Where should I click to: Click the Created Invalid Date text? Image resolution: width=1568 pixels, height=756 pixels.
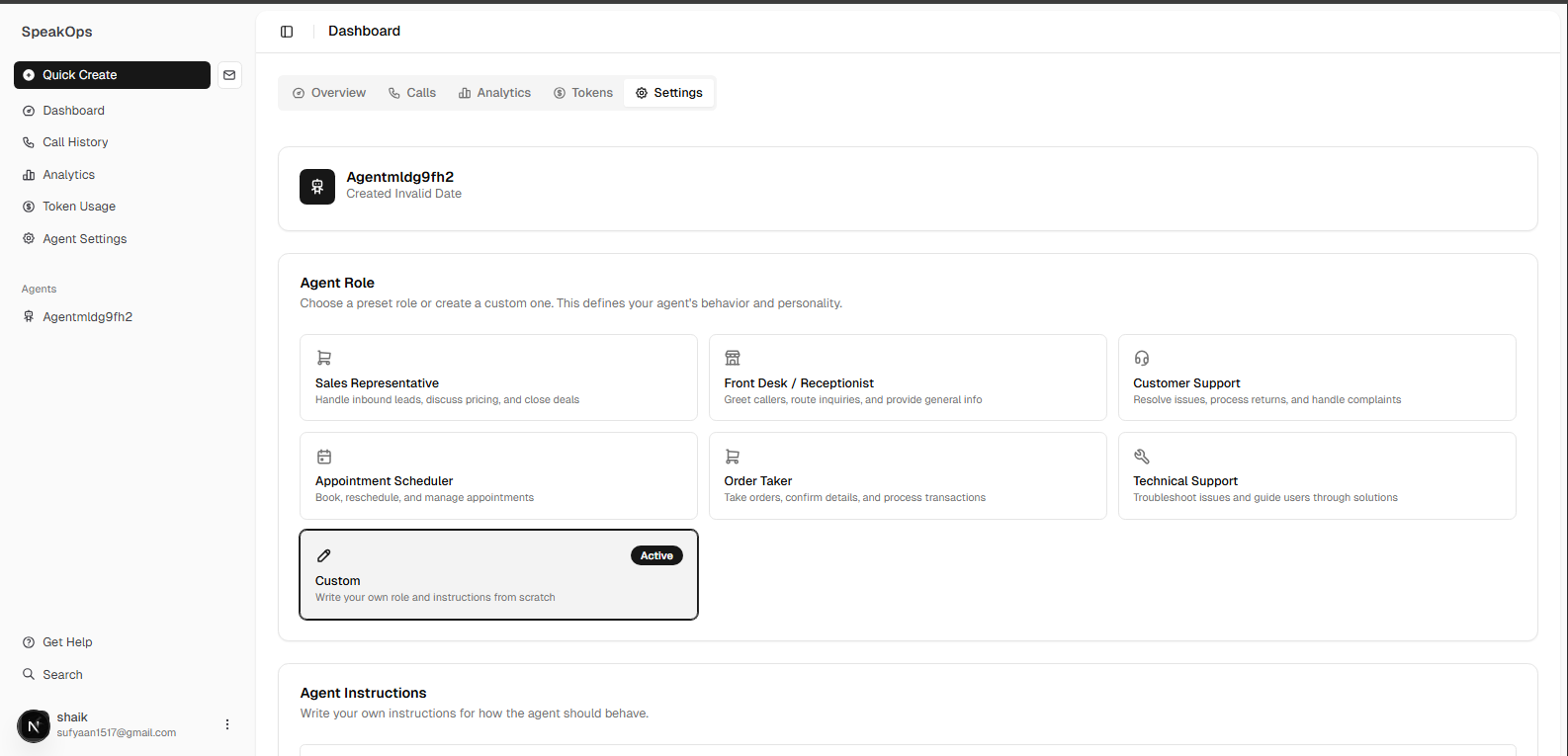403,194
